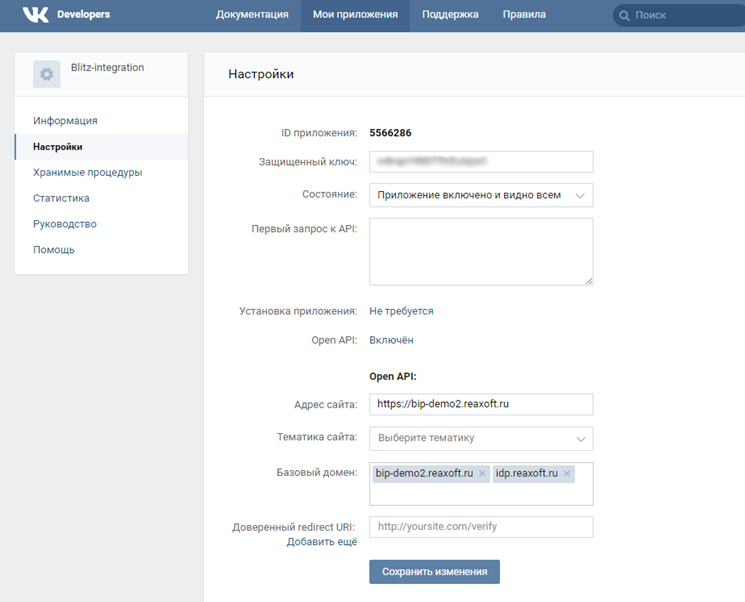Open the Правила page
745x602 pixels.
pos(525,15)
